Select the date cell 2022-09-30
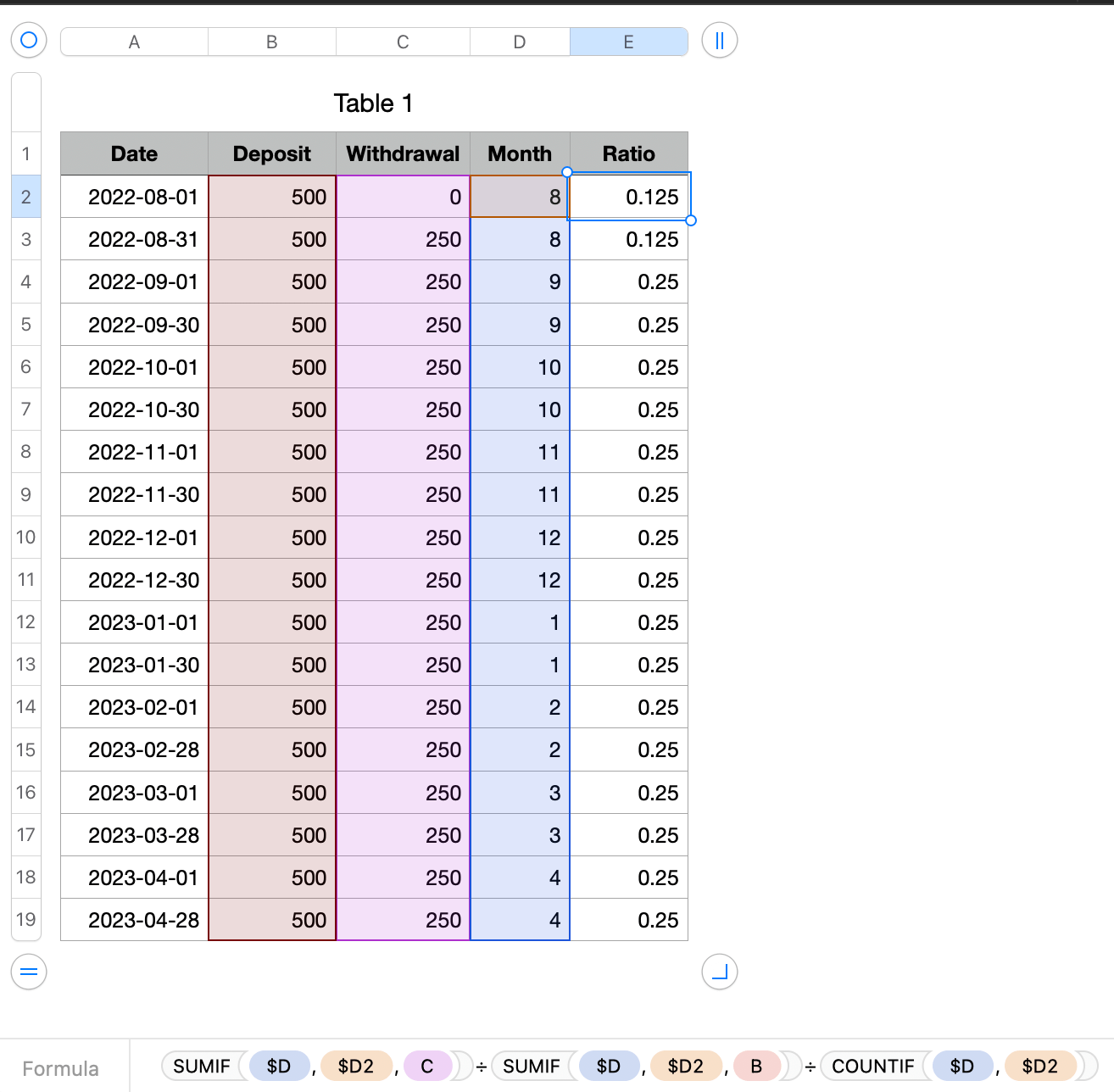 [134, 325]
